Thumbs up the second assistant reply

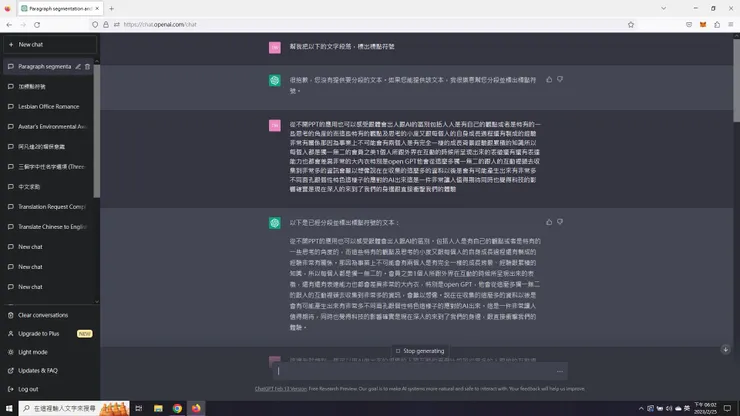[549, 222]
